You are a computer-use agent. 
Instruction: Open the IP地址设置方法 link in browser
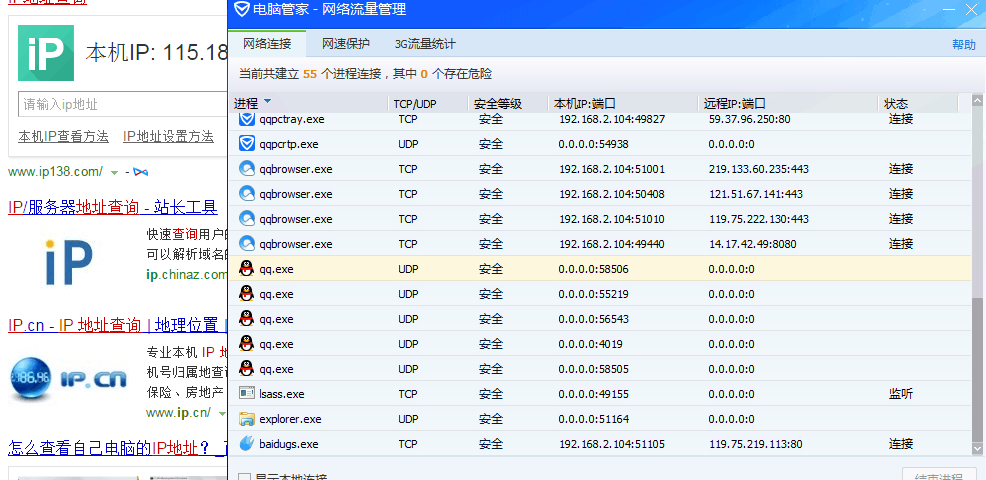pos(168,136)
